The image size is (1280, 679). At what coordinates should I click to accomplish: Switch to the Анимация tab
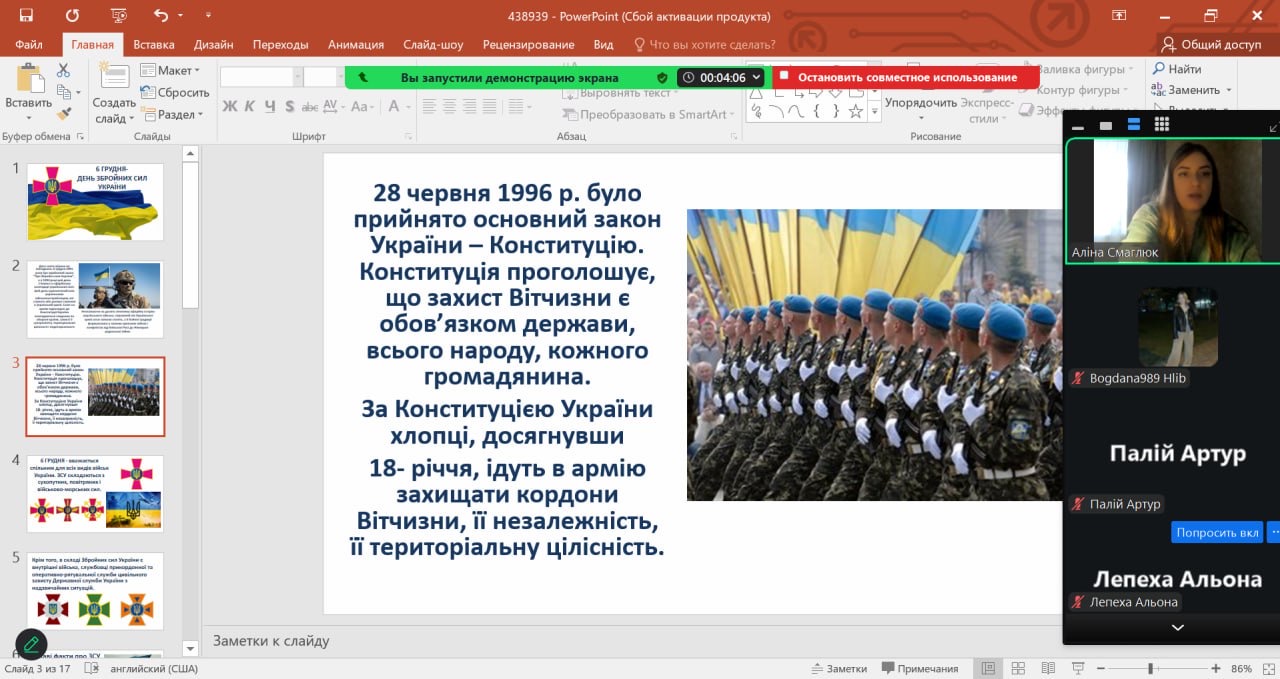(x=355, y=45)
